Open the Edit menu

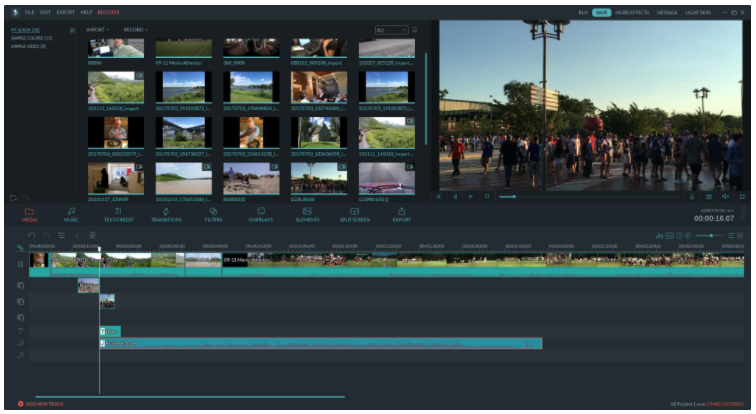[46, 11]
